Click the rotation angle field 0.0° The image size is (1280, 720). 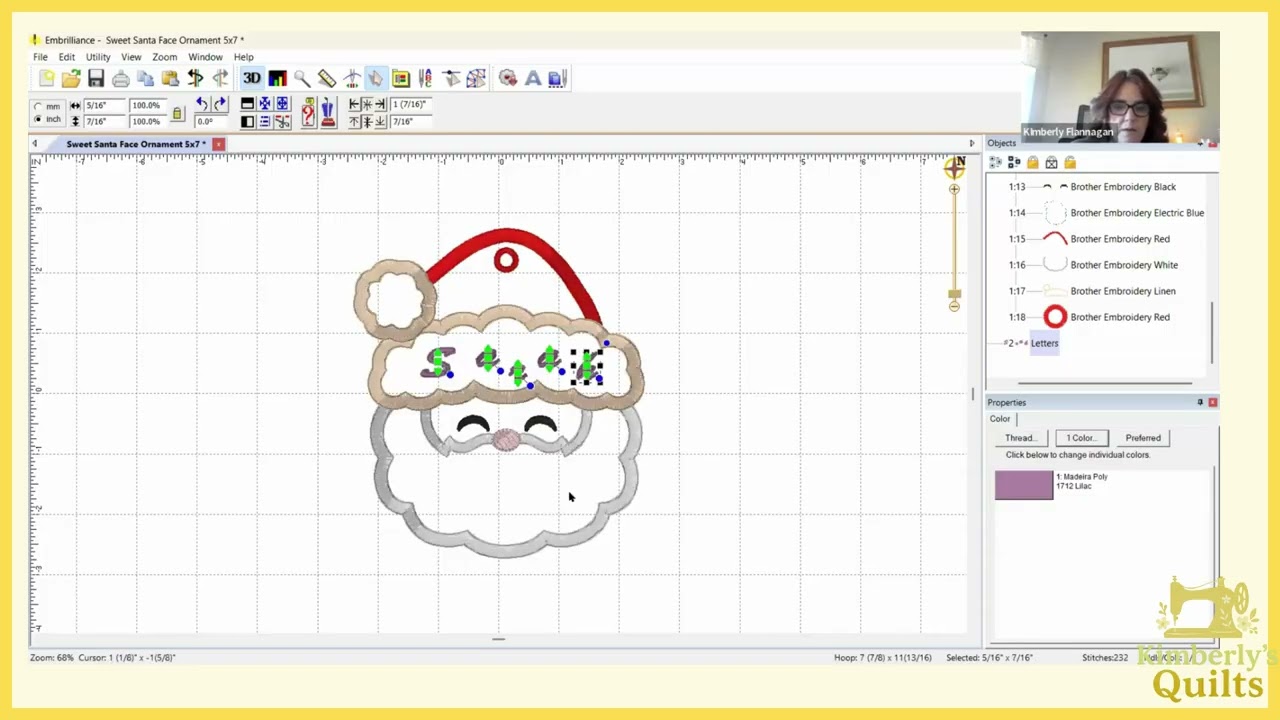(211, 121)
